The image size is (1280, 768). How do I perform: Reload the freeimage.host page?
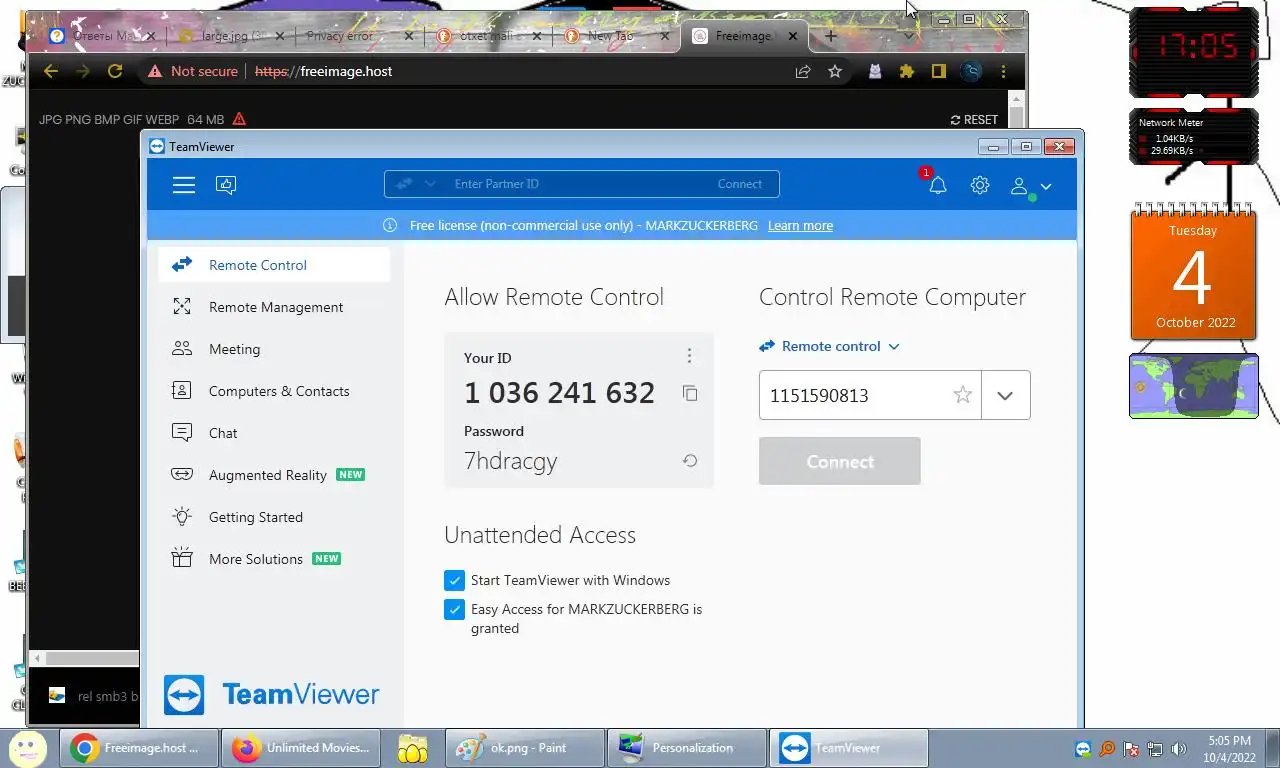click(x=115, y=71)
